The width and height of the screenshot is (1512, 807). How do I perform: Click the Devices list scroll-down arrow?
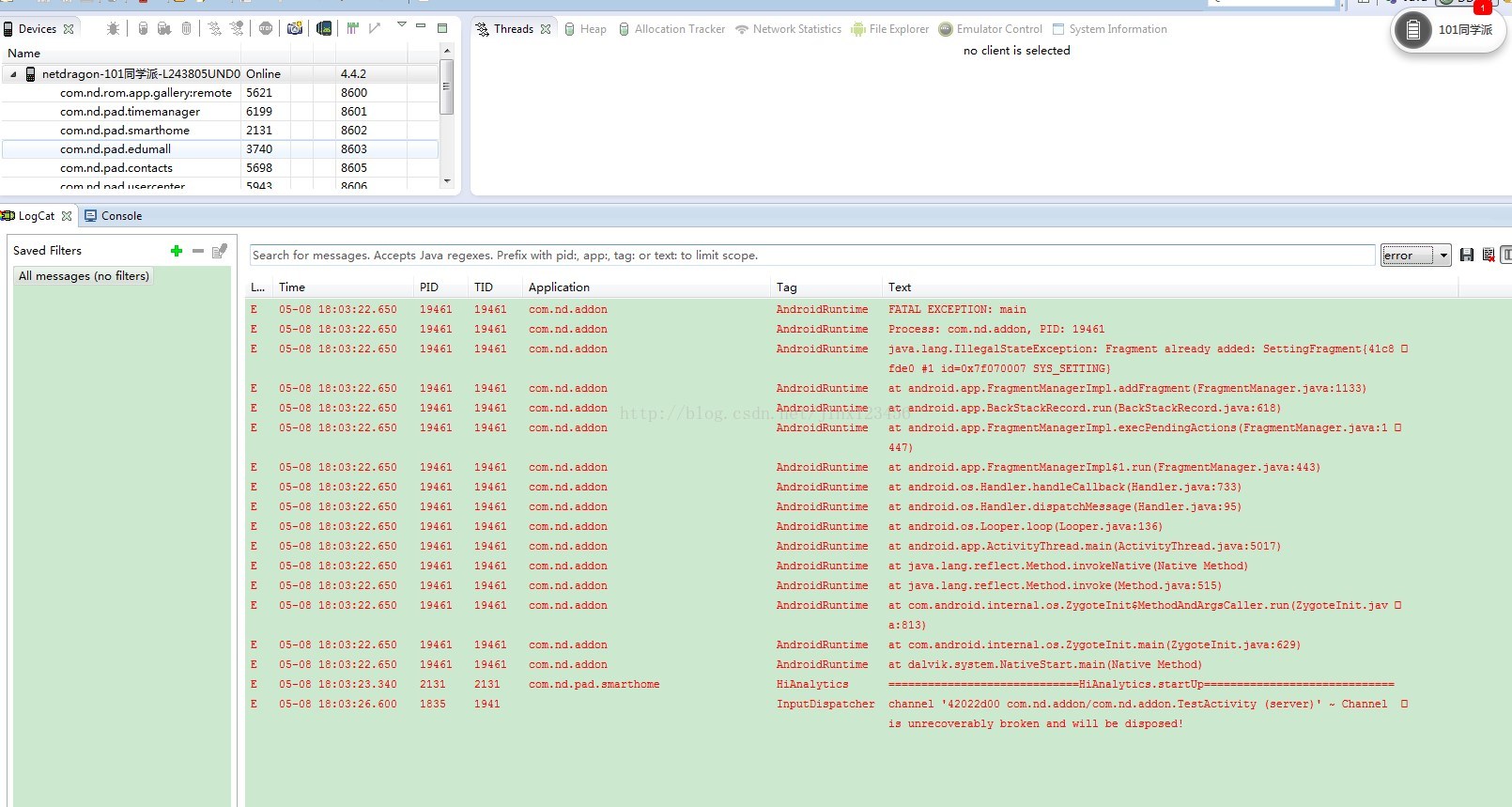click(x=447, y=181)
